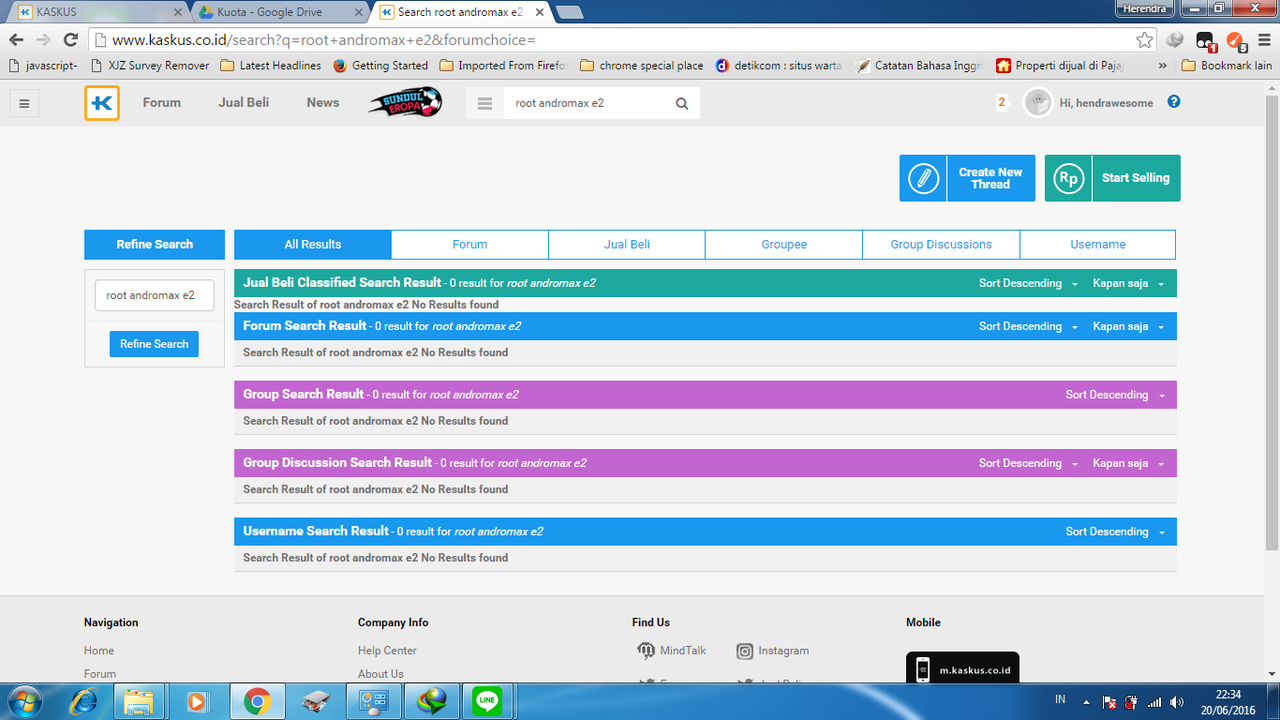Open Jual Beli in top navigation
1280x720 pixels.
(244, 103)
